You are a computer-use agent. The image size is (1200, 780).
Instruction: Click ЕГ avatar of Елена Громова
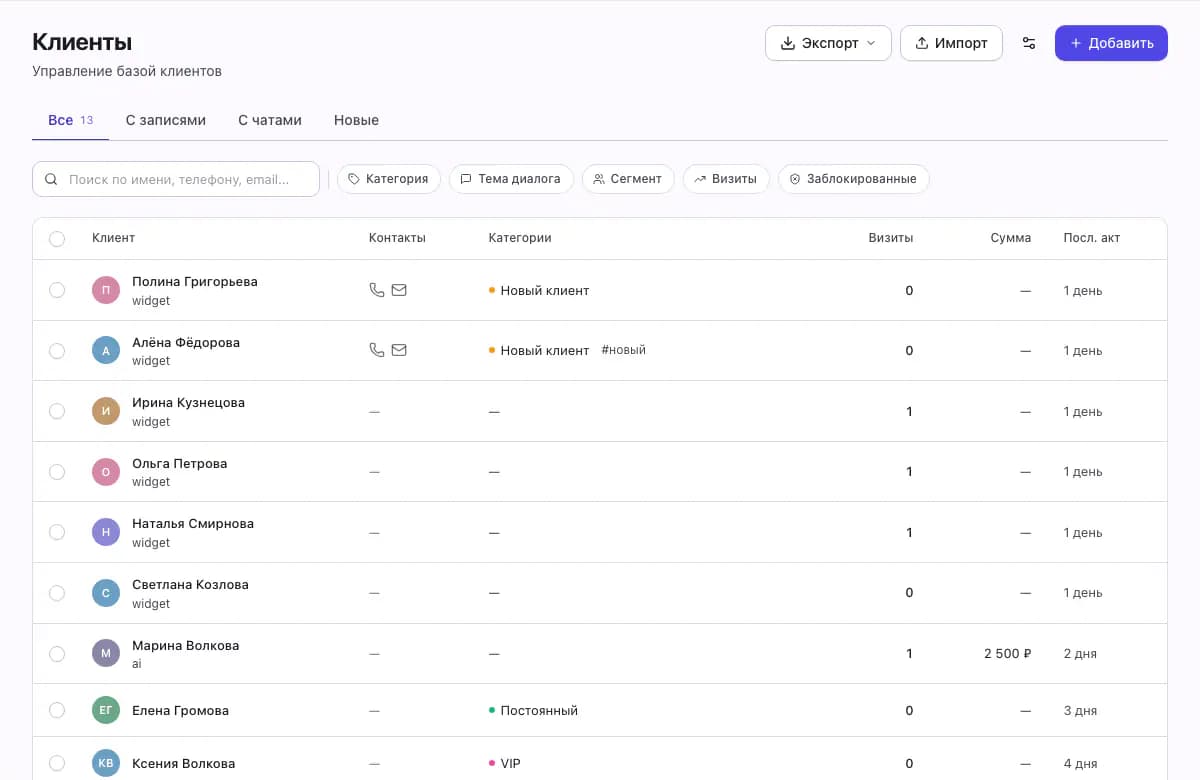click(106, 710)
